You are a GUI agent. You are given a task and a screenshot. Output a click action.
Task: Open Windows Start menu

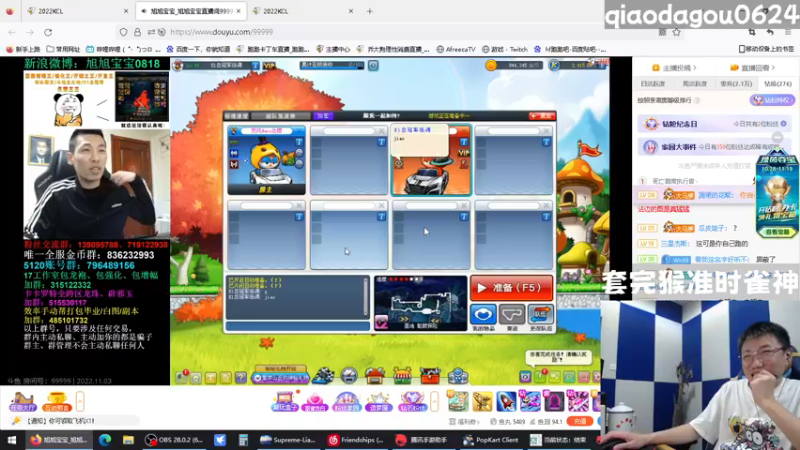[11, 440]
